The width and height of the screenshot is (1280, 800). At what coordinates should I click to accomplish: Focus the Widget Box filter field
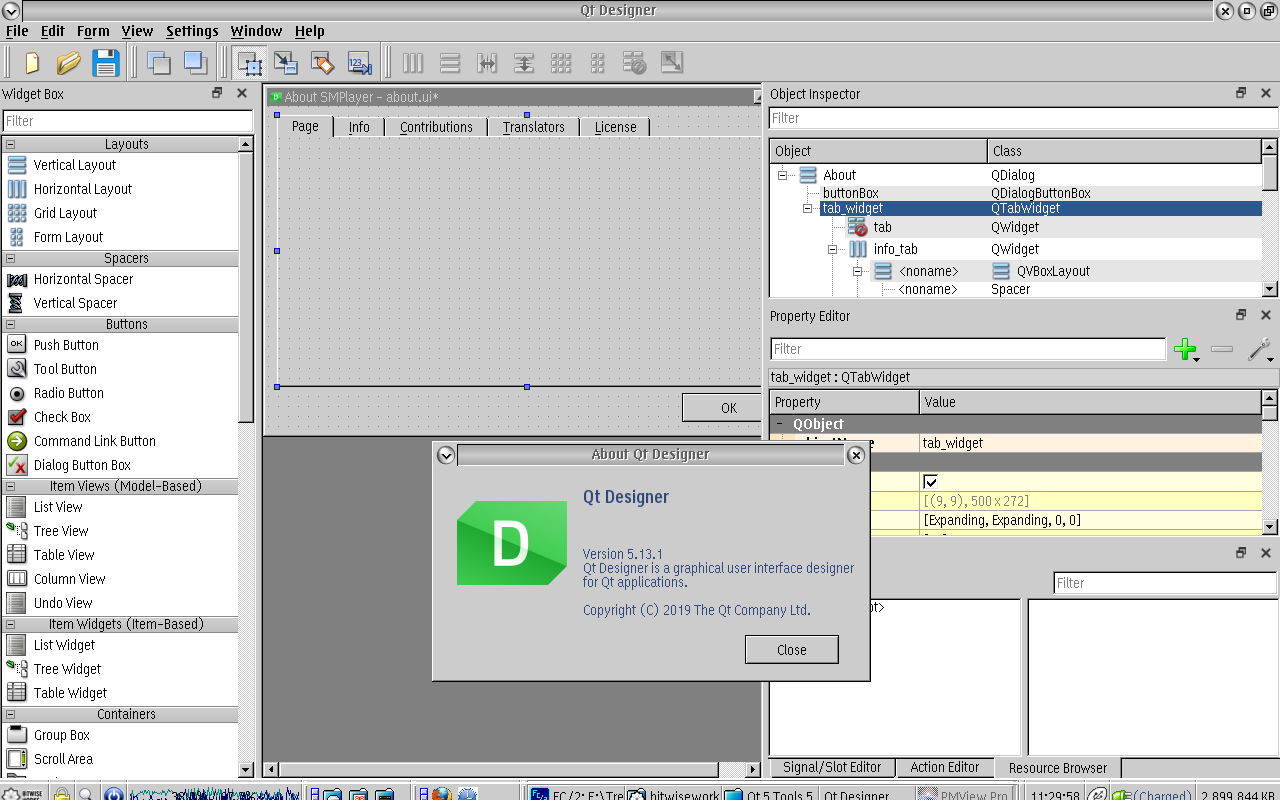point(127,121)
